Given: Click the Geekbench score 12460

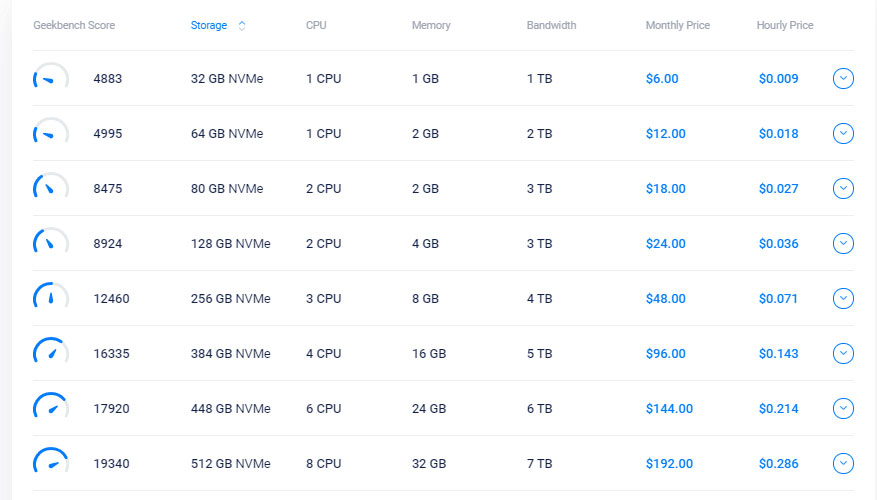Looking at the screenshot, I should [111, 299].
